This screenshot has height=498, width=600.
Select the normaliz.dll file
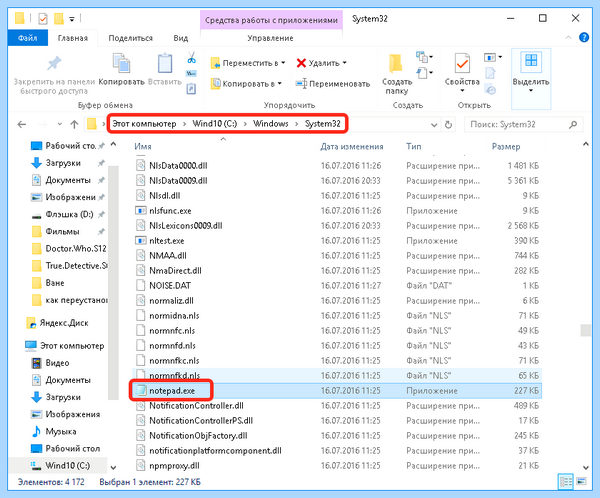pos(337,300)
